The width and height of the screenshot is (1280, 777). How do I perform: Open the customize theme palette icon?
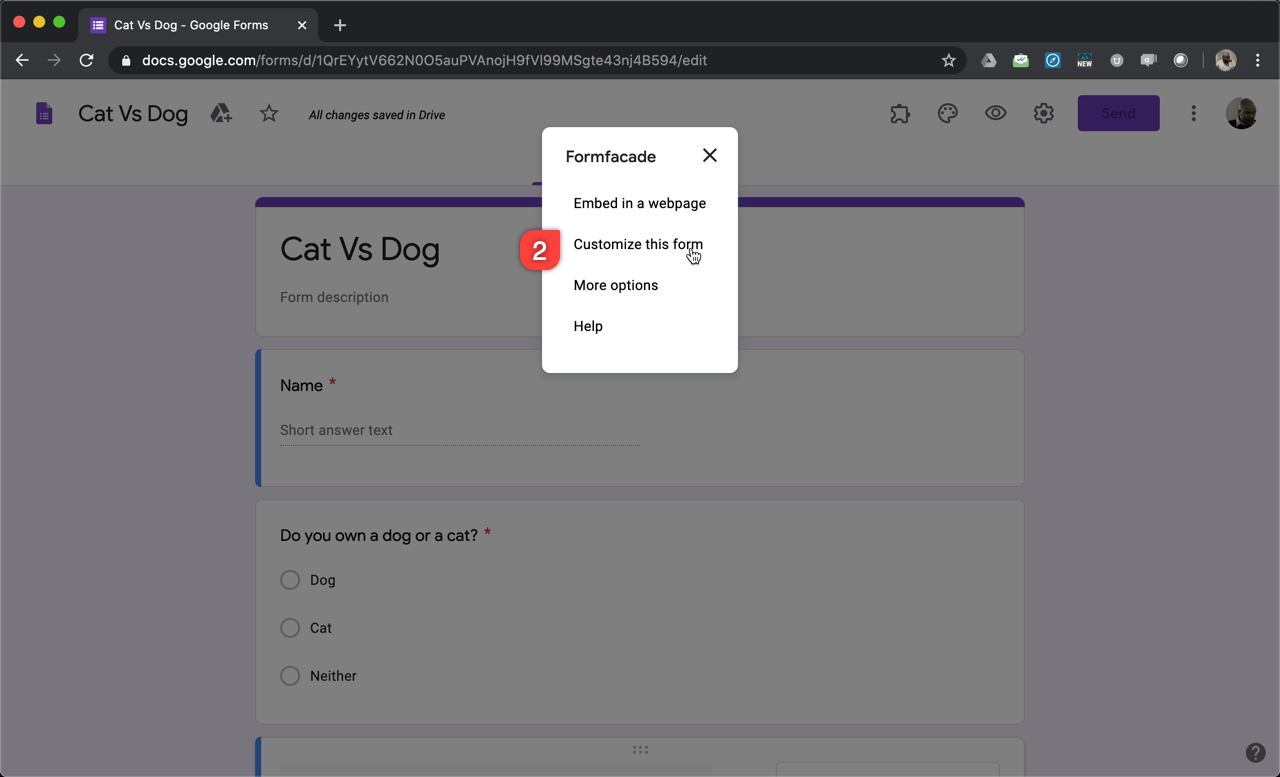(948, 114)
